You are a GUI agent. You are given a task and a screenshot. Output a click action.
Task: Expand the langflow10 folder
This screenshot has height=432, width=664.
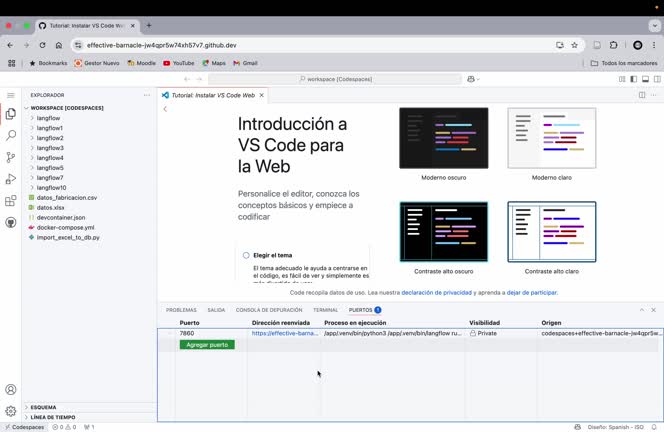click(51, 188)
